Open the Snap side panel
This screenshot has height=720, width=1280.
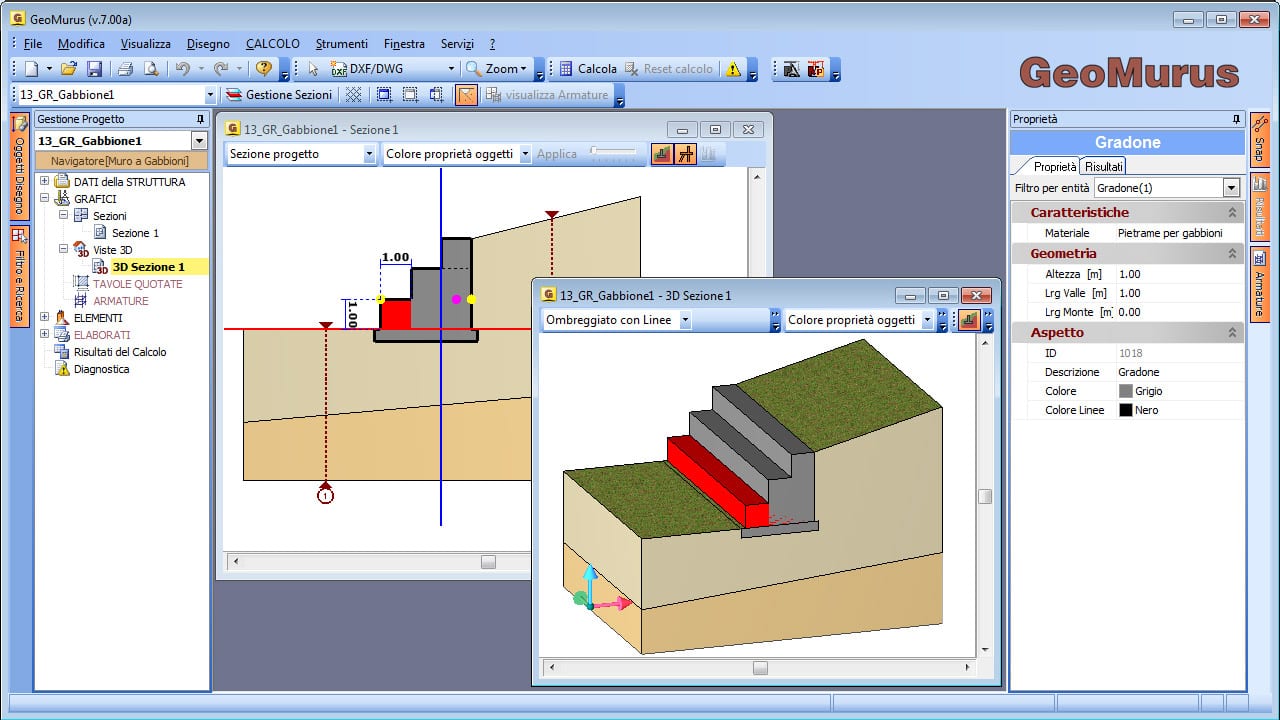tap(1259, 139)
